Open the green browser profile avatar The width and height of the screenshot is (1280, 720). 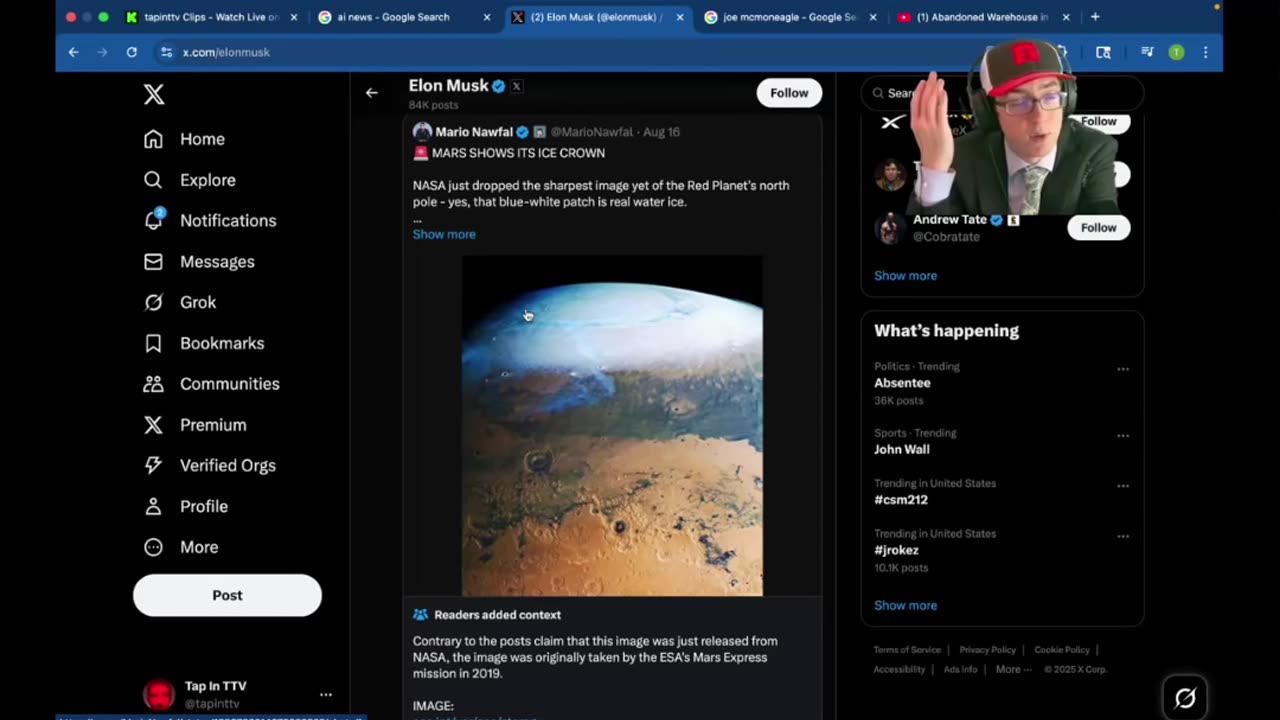[x=1176, y=52]
